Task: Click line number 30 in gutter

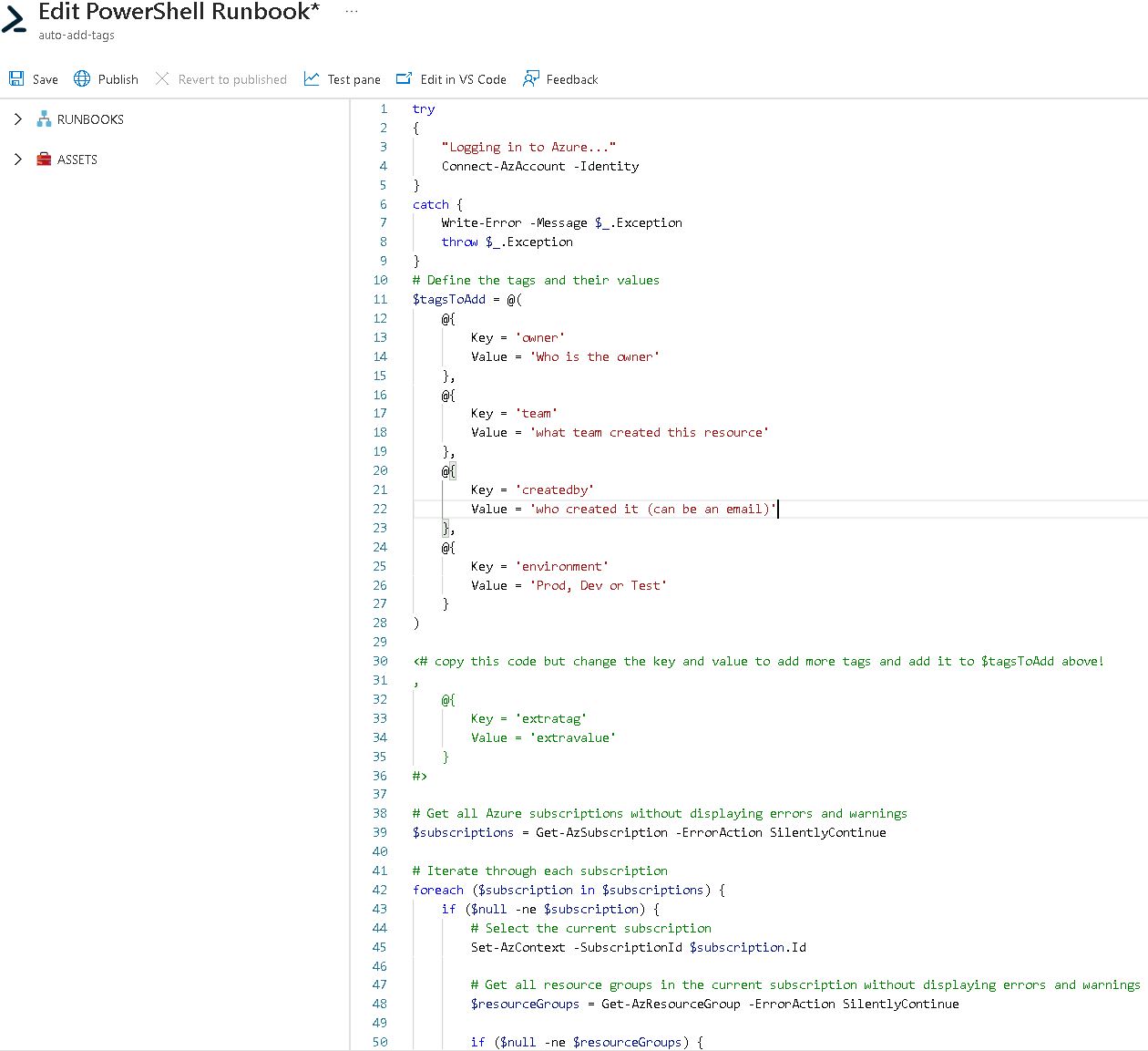Action: (x=380, y=661)
